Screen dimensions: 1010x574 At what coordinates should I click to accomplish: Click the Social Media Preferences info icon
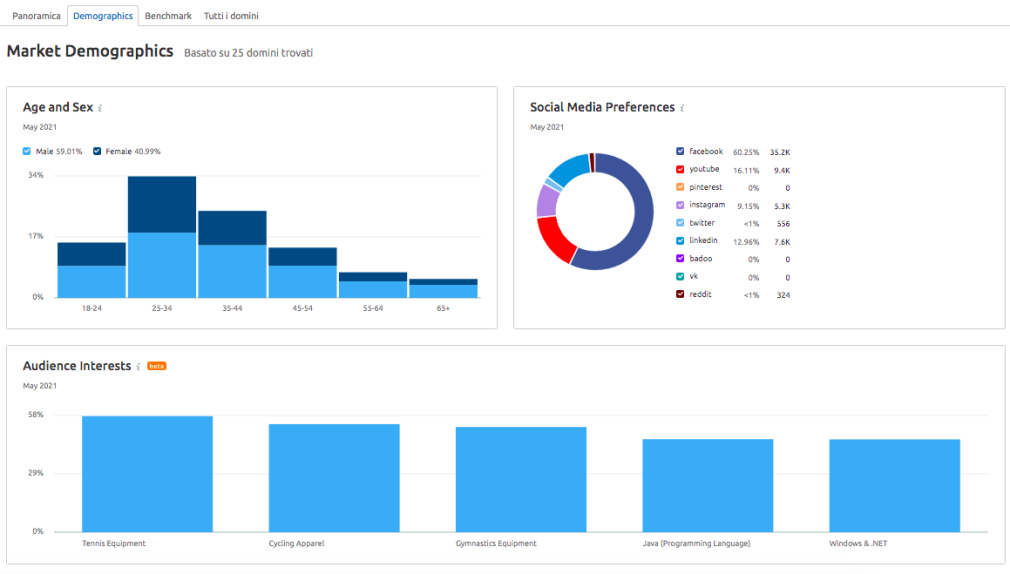[682, 108]
